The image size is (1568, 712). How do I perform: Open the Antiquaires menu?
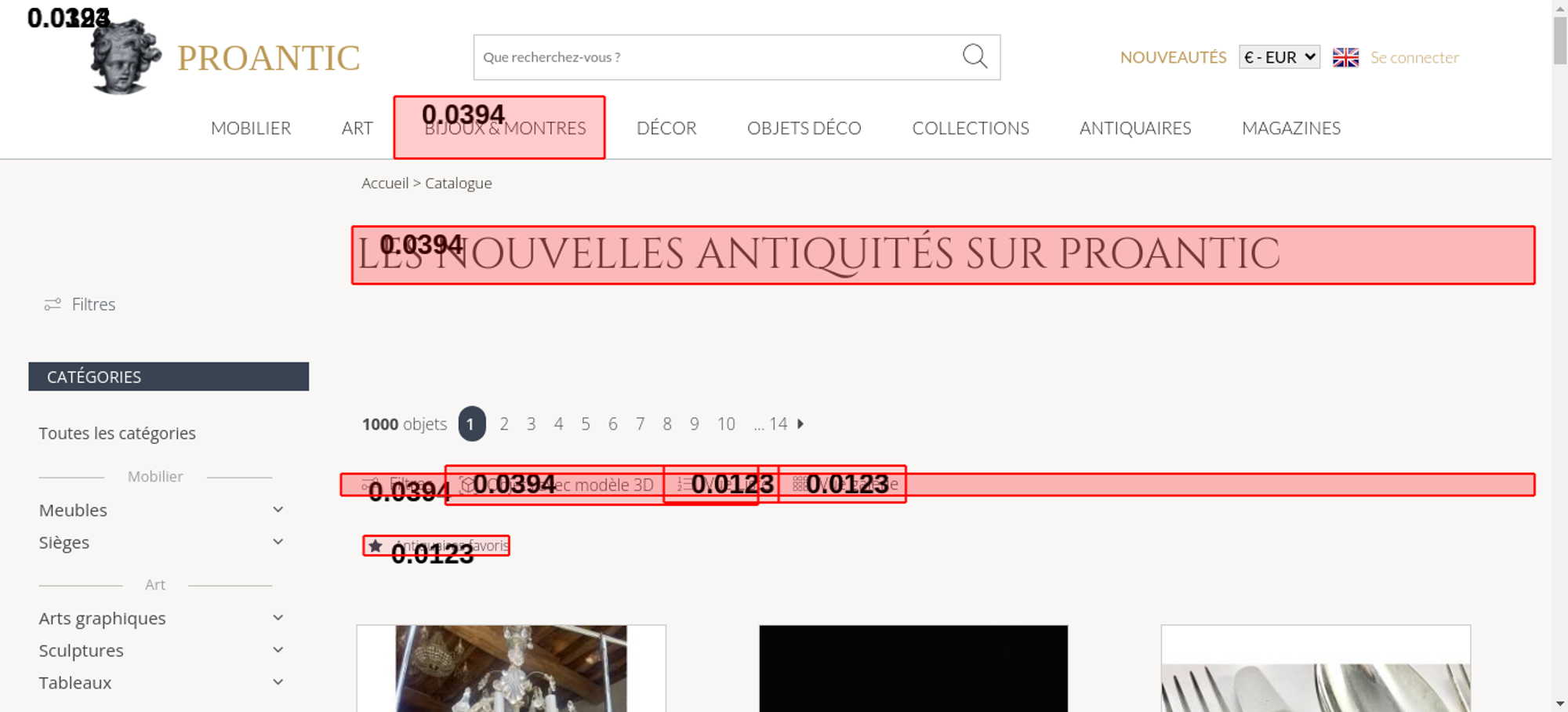[1135, 128]
